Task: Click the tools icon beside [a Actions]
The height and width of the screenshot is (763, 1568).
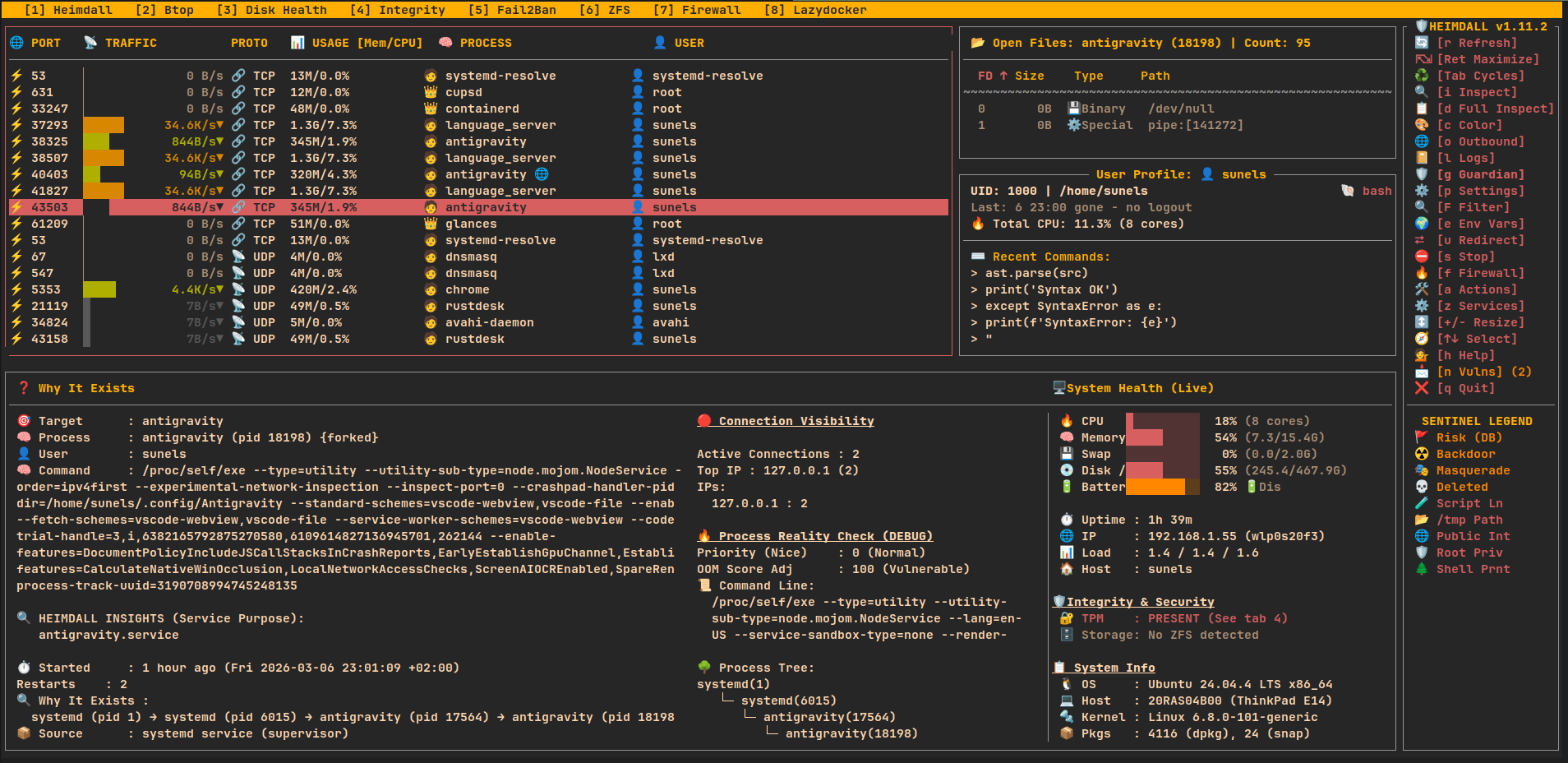Action: pos(1422,289)
